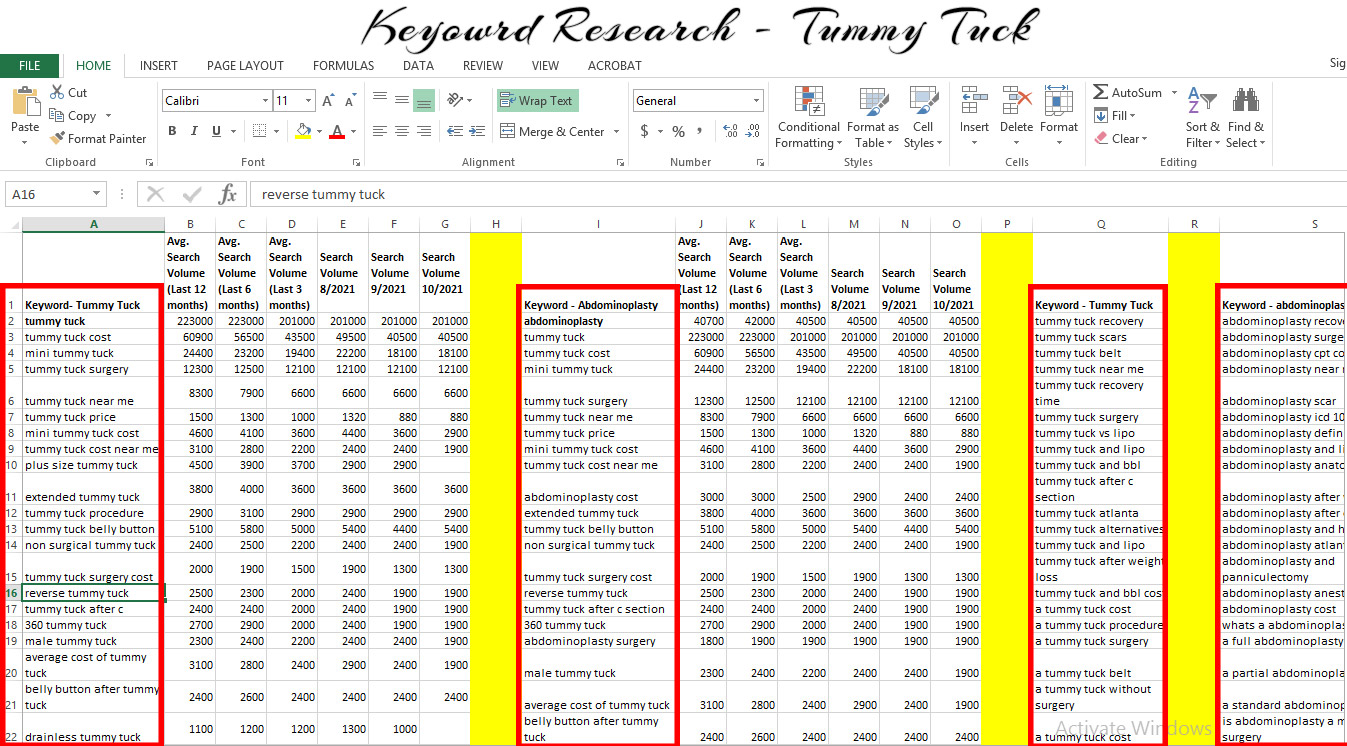
Task: Apply the percent style
Action: 678,131
